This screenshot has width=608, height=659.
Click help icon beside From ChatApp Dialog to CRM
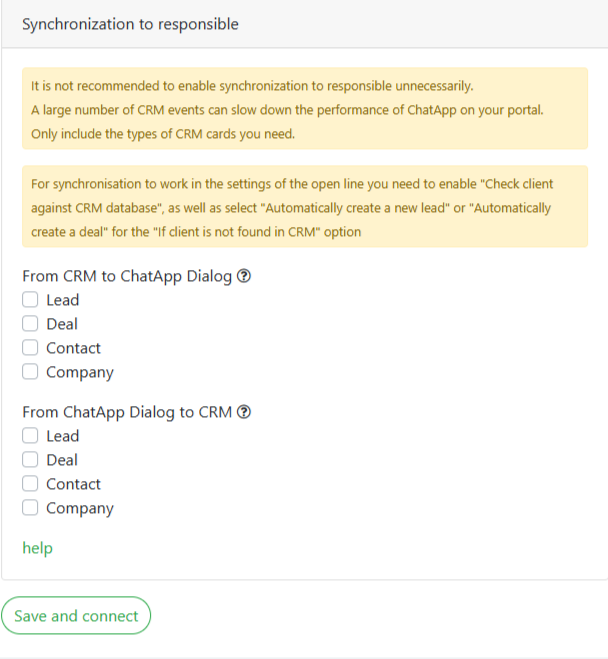(x=243, y=412)
